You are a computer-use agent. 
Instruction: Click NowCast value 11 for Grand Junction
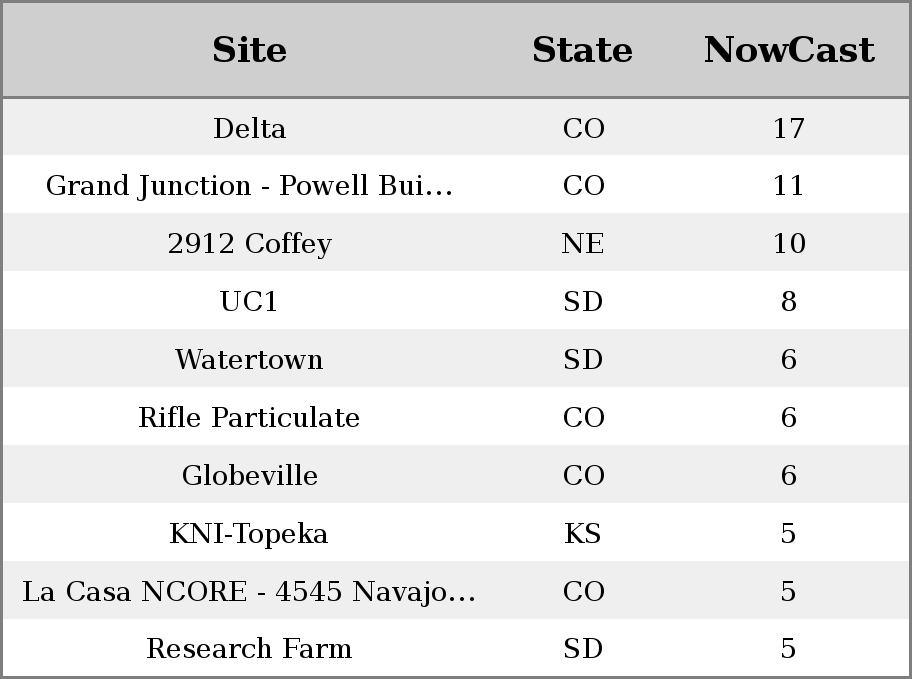[x=789, y=186]
